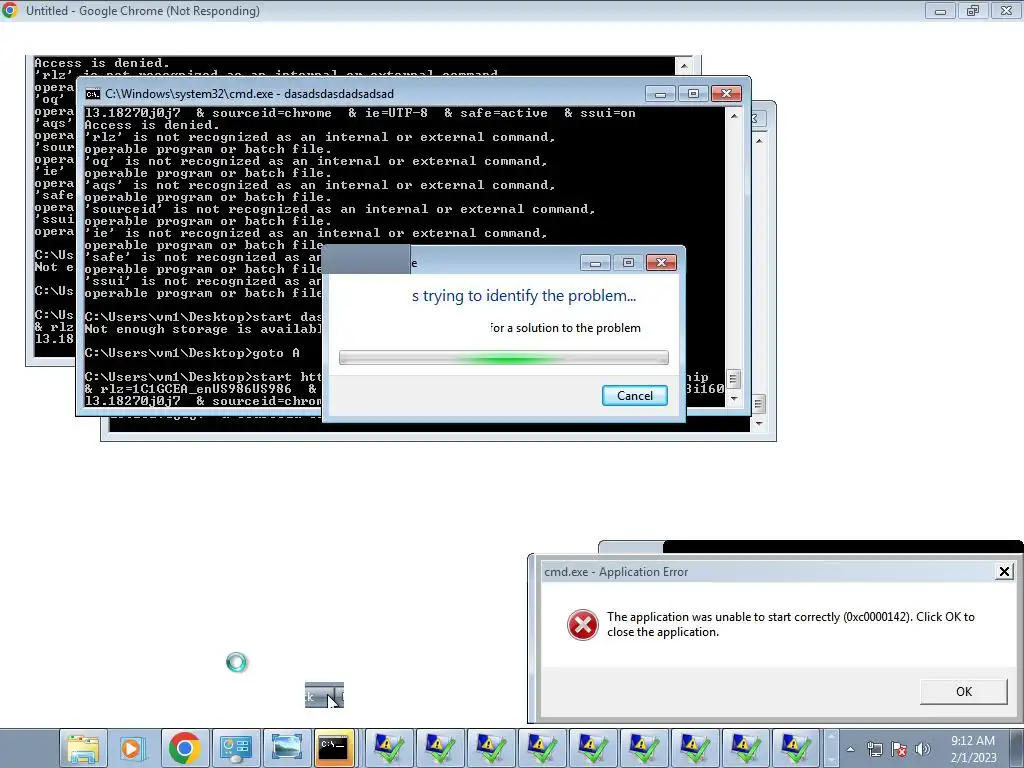This screenshot has width=1024, height=768.
Task: Click scroll up arrow in front cmd window
Action: (x=734, y=116)
